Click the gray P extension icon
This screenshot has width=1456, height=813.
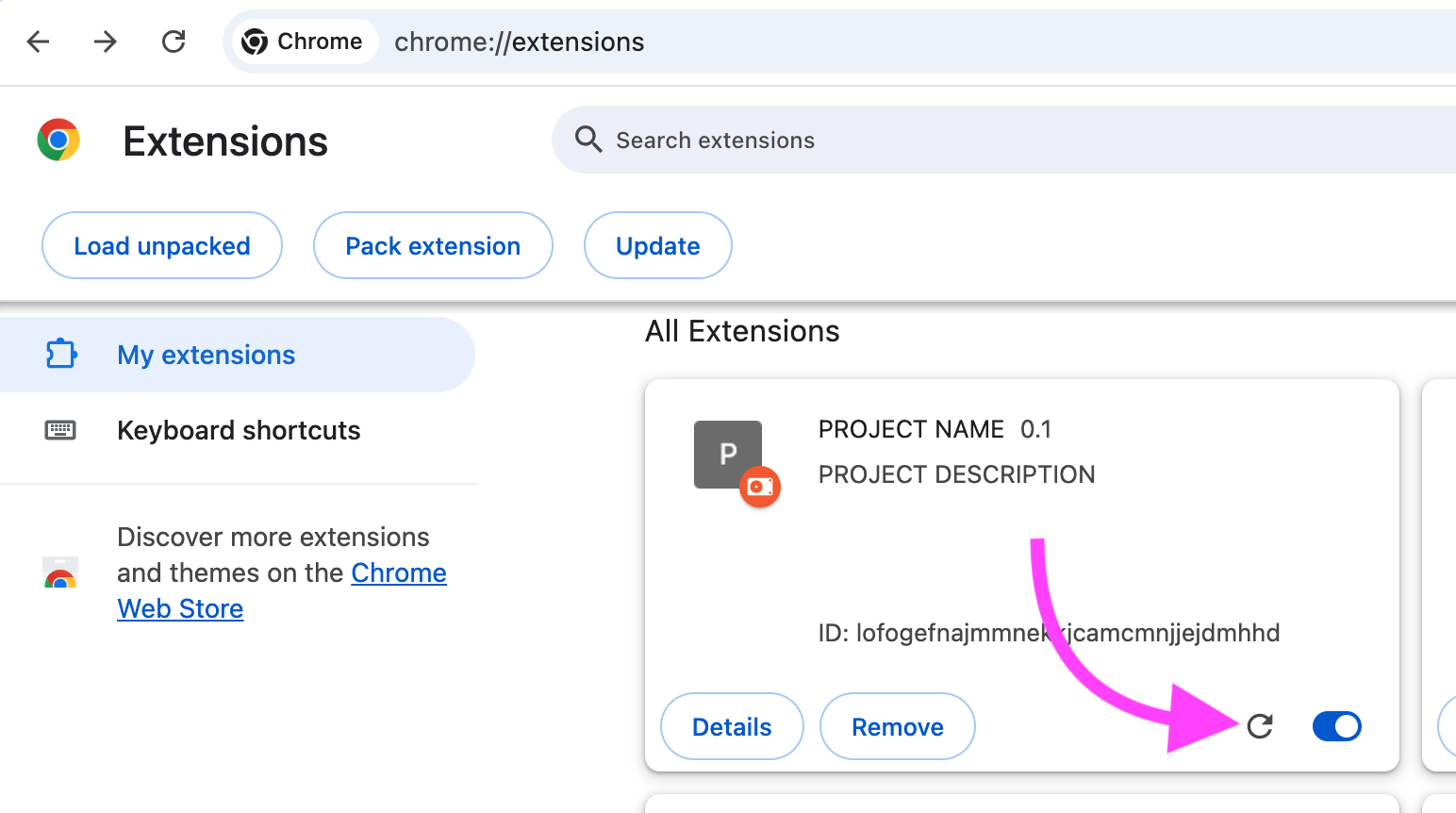tap(721, 449)
